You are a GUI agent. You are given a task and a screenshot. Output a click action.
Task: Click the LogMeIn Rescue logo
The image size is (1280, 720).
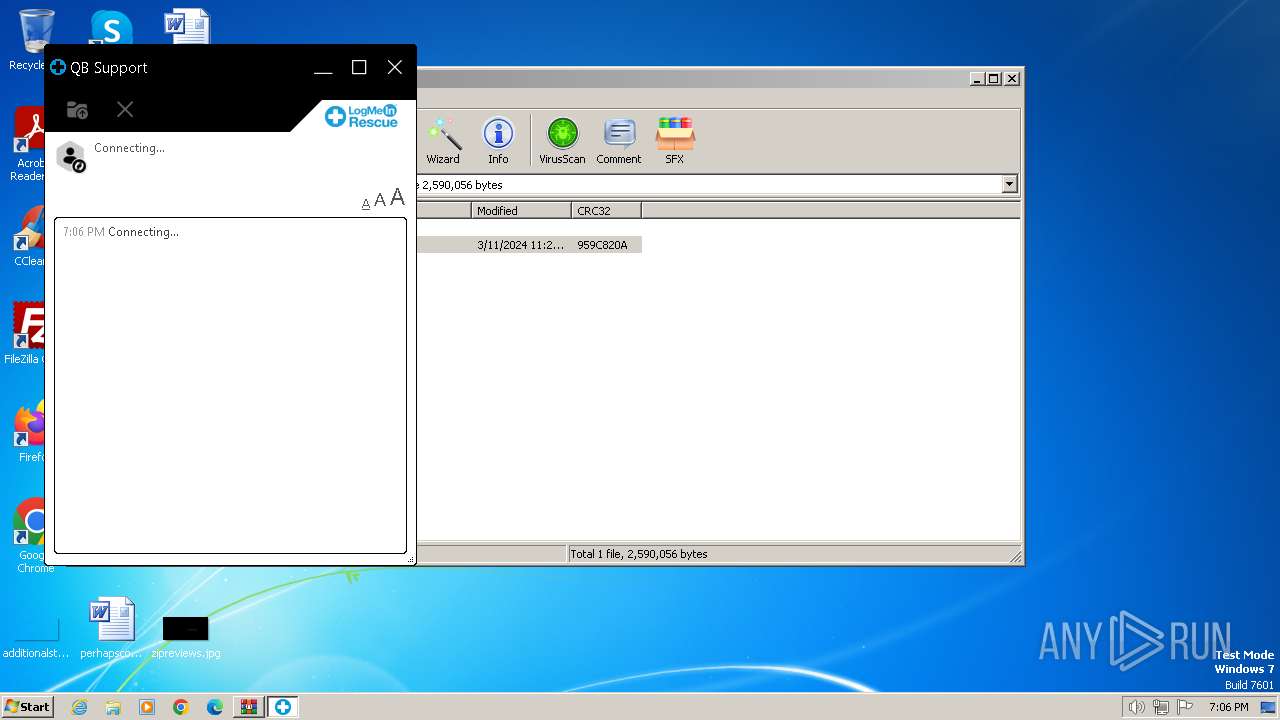(x=361, y=116)
